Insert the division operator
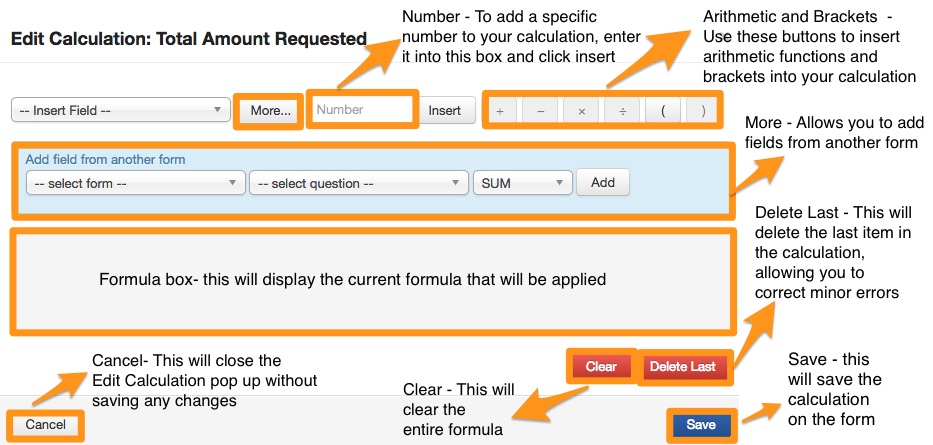The width and height of the screenshot is (933, 445). click(x=623, y=111)
